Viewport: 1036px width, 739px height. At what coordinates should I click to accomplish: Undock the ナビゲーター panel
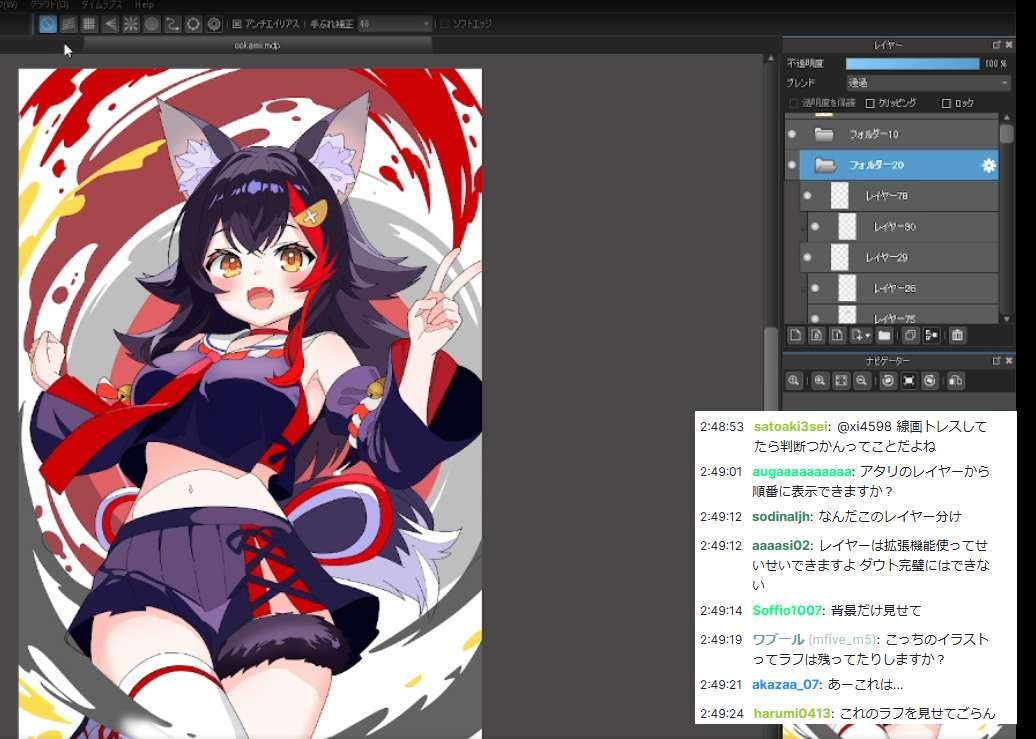[996, 361]
